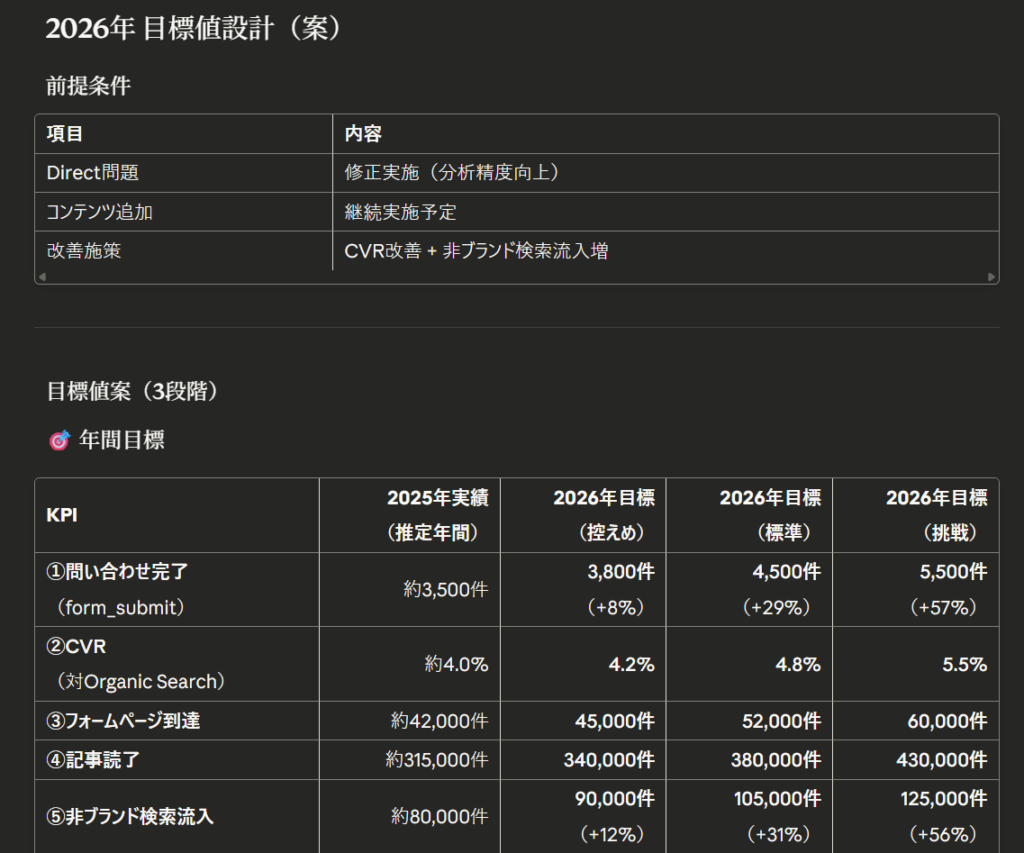Click the page title 2026年 目標値設計（案）
The height and width of the screenshot is (853, 1024).
tap(195, 29)
